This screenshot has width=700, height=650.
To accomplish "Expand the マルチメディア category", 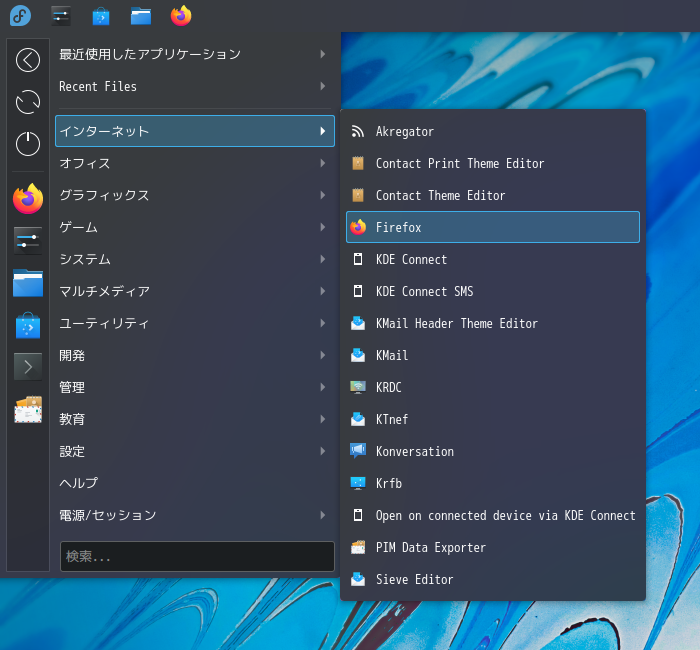I will click(195, 292).
